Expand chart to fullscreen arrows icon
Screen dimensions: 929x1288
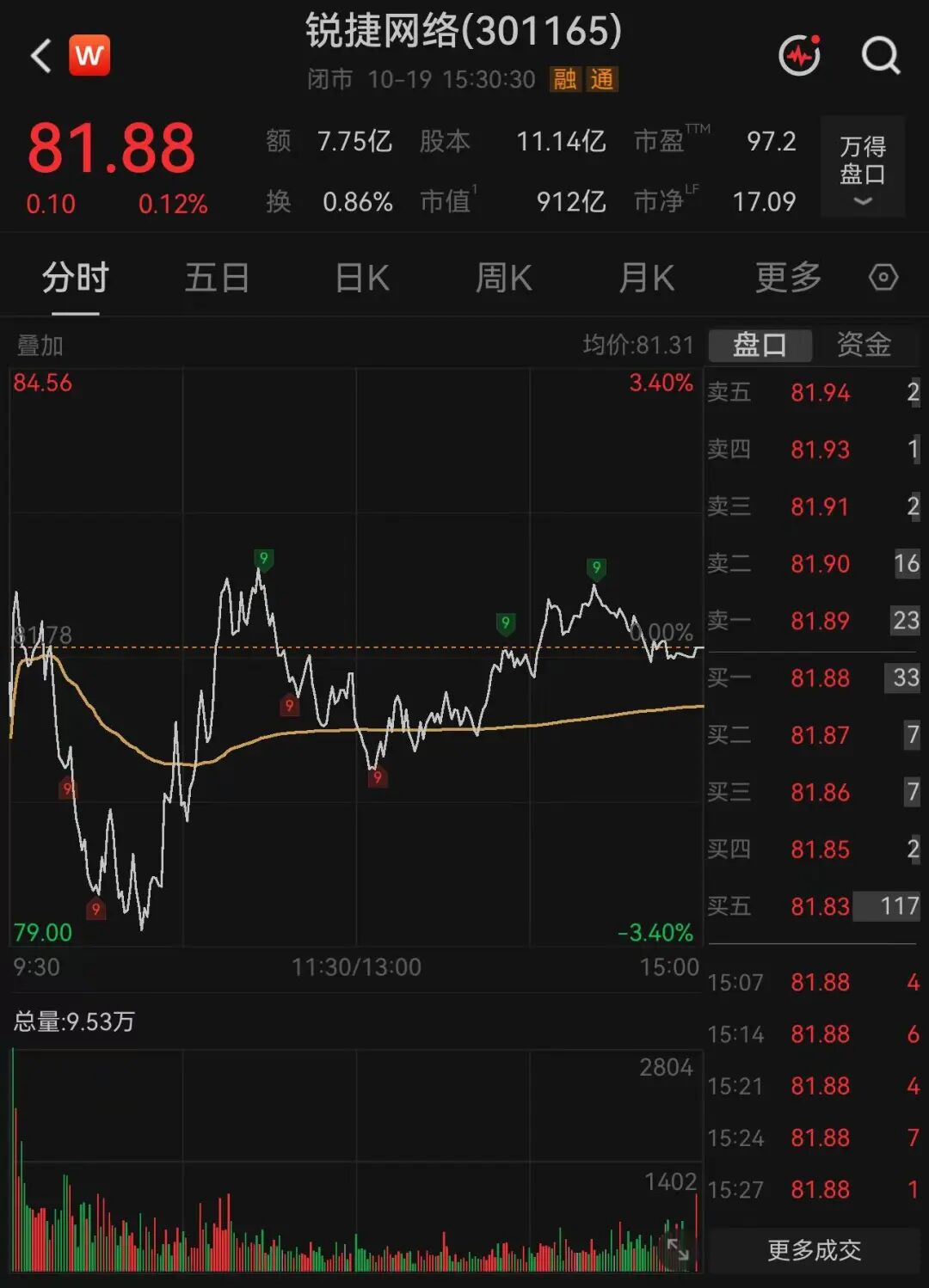(678, 1248)
